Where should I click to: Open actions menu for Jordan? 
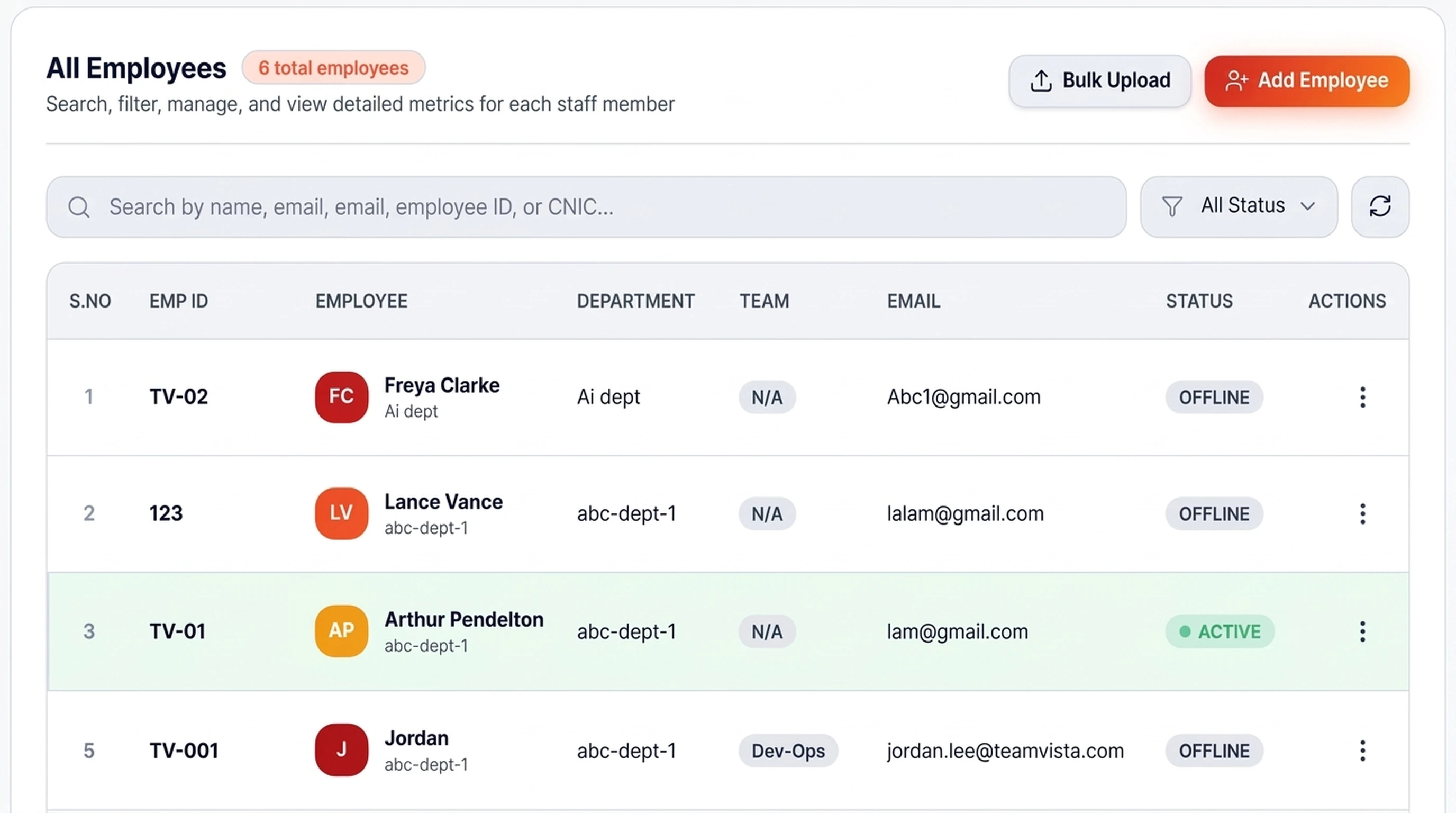point(1362,750)
